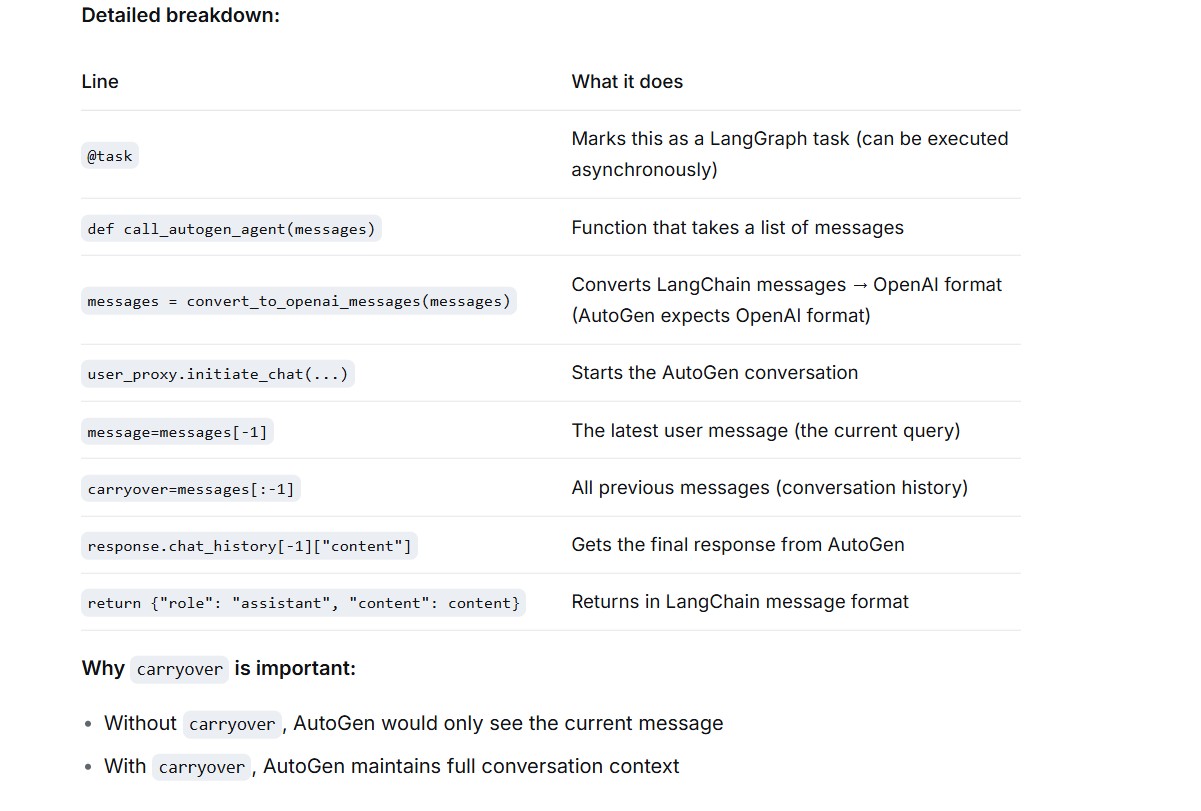Click 'response.chat_history[-1]["content"]' code cell
1201x811 pixels.
[249, 546]
